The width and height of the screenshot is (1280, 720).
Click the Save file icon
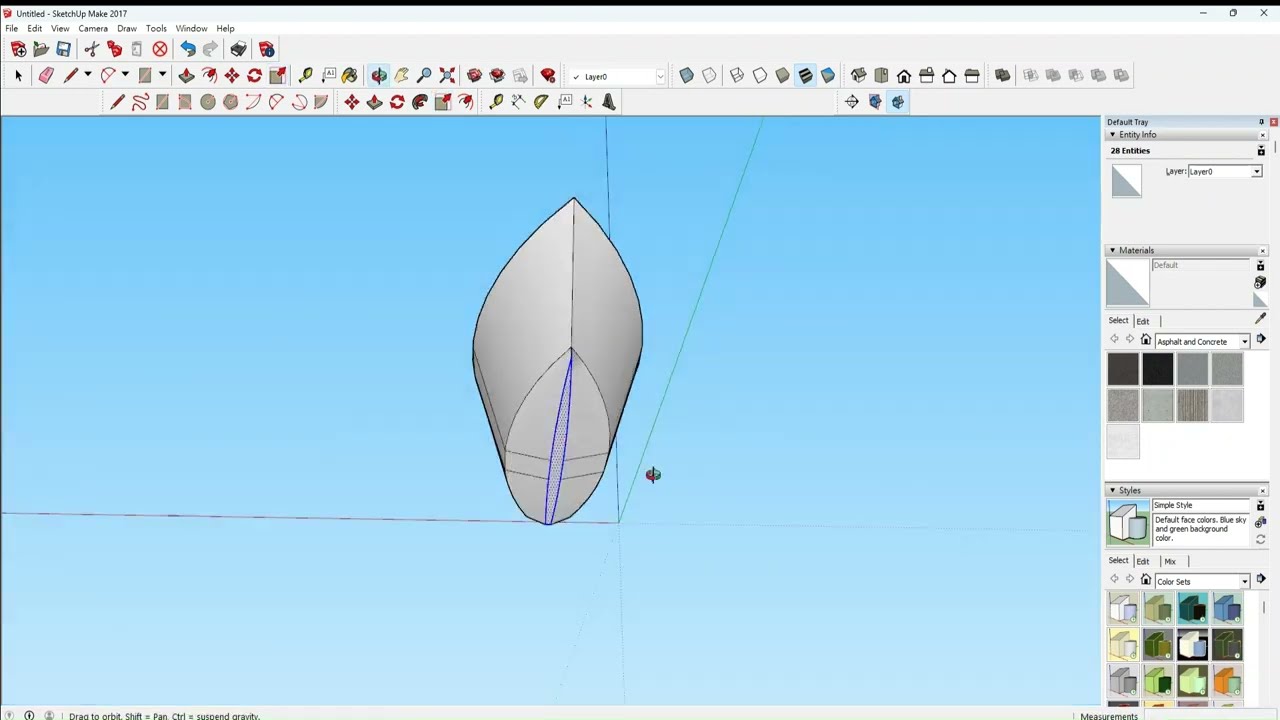click(x=63, y=49)
